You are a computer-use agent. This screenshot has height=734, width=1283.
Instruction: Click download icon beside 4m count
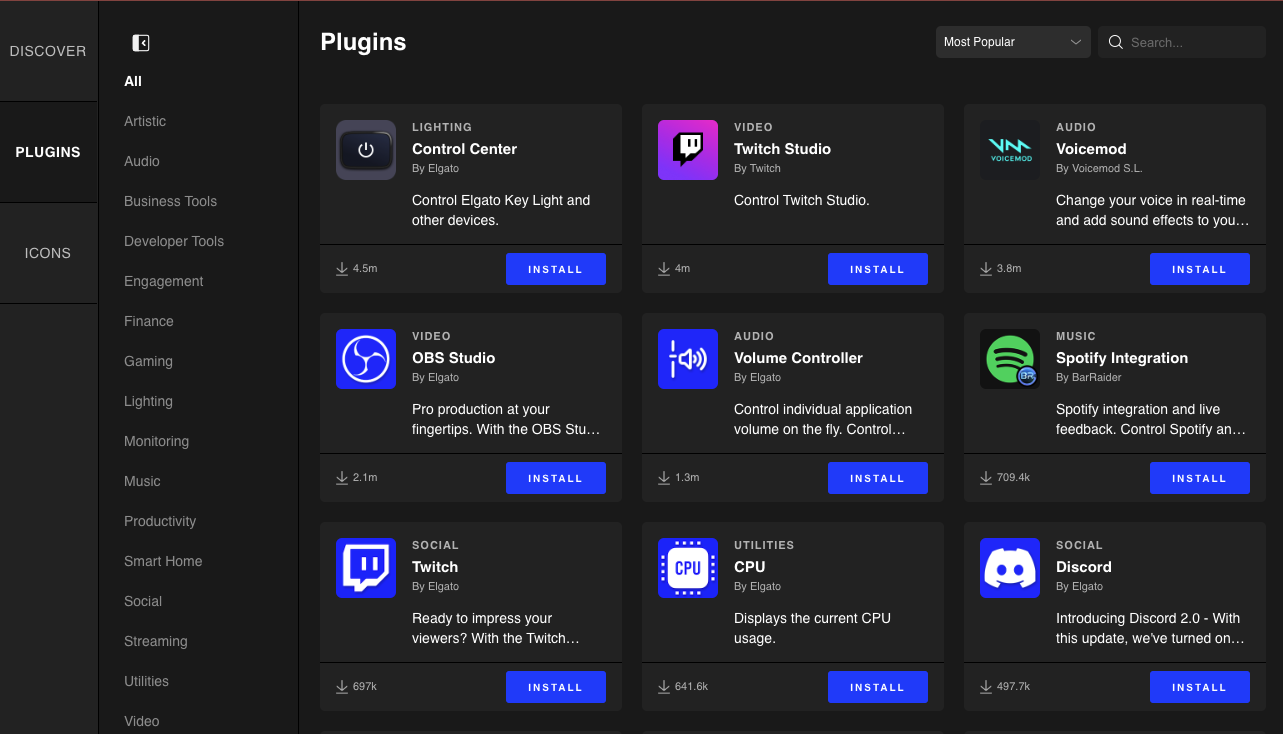click(x=664, y=269)
